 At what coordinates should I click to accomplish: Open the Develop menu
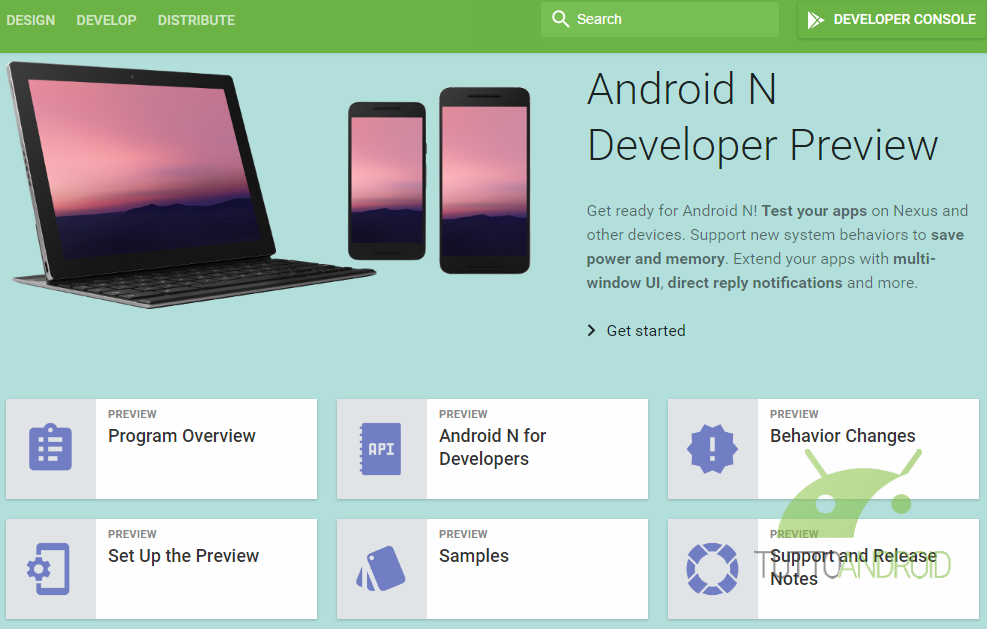(x=106, y=20)
